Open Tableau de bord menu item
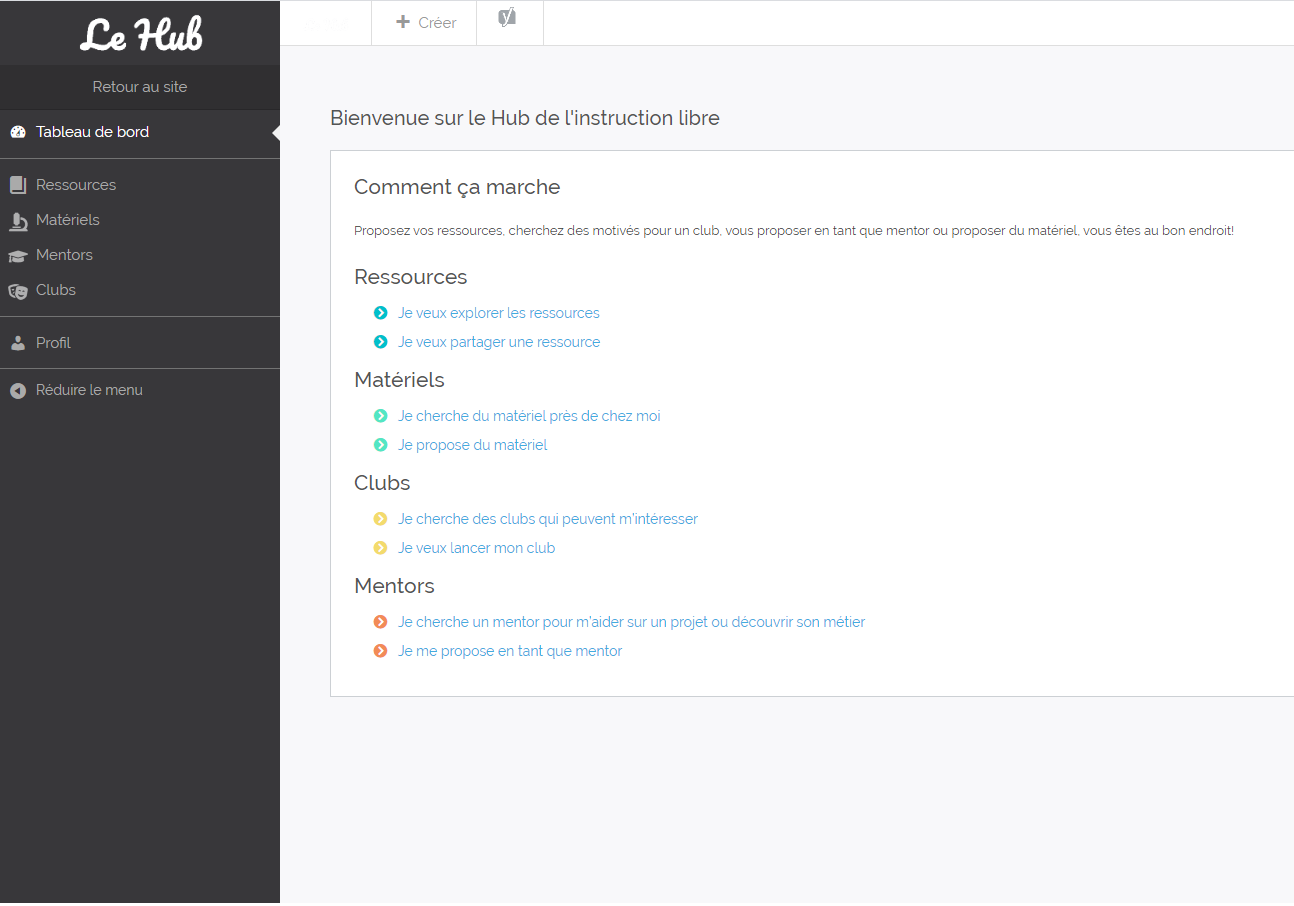1294x906 pixels. [92, 132]
